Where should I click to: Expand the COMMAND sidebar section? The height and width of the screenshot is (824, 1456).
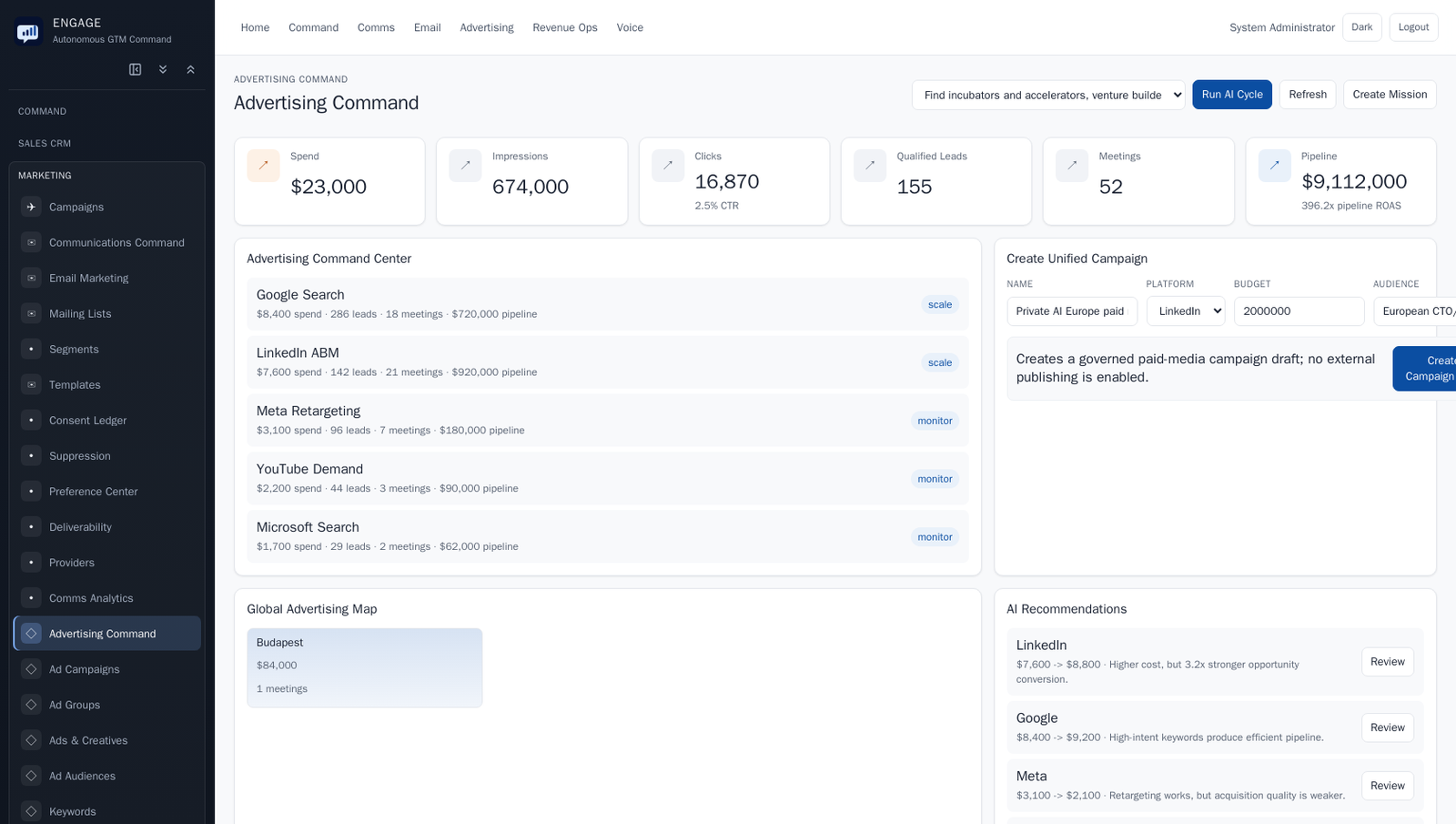tap(106, 111)
